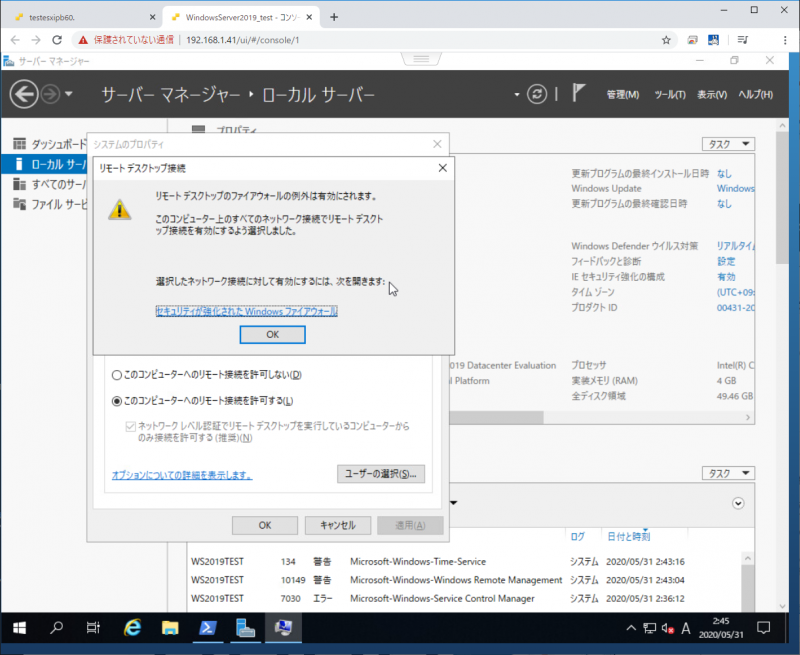Click the Windows Update status link value
The image size is (800, 655).
[x=735, y=188]
